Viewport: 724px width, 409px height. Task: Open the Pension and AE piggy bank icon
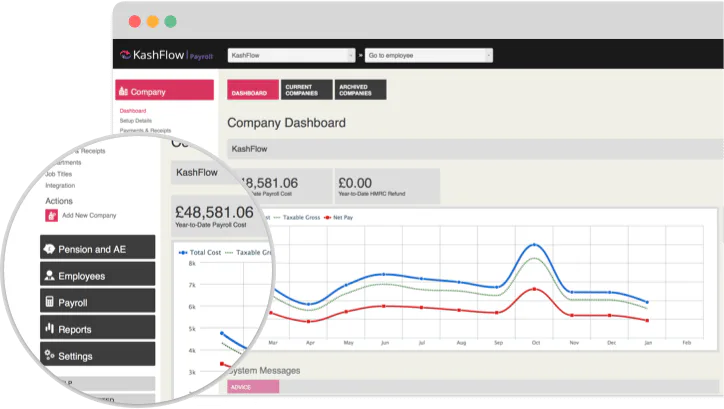pos(49,249)
